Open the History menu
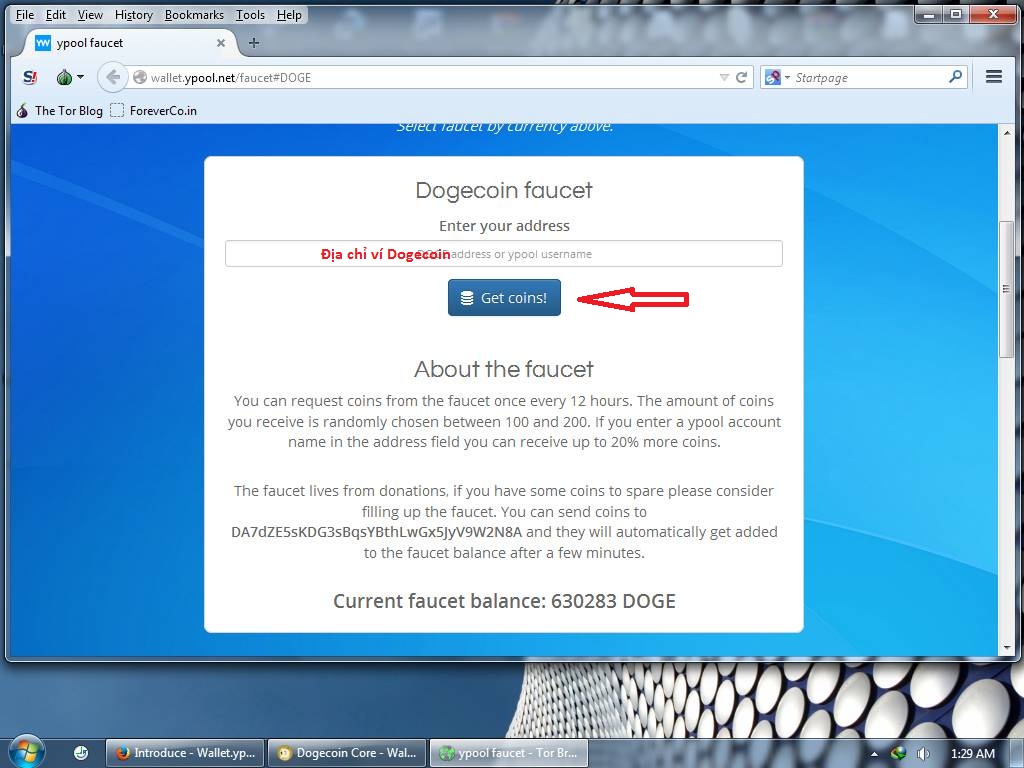 (133, 14)
